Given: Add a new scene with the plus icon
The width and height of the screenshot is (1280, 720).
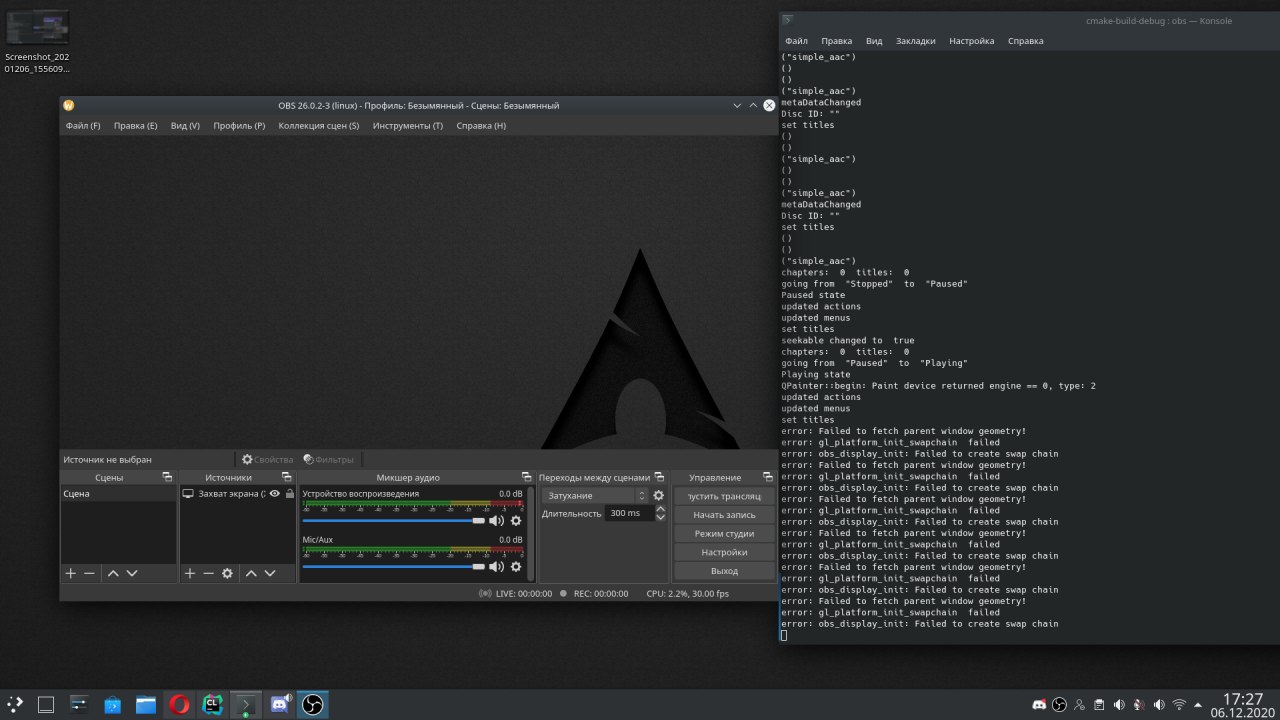Looking at the screenshot, I should click(x=70, y=573).
